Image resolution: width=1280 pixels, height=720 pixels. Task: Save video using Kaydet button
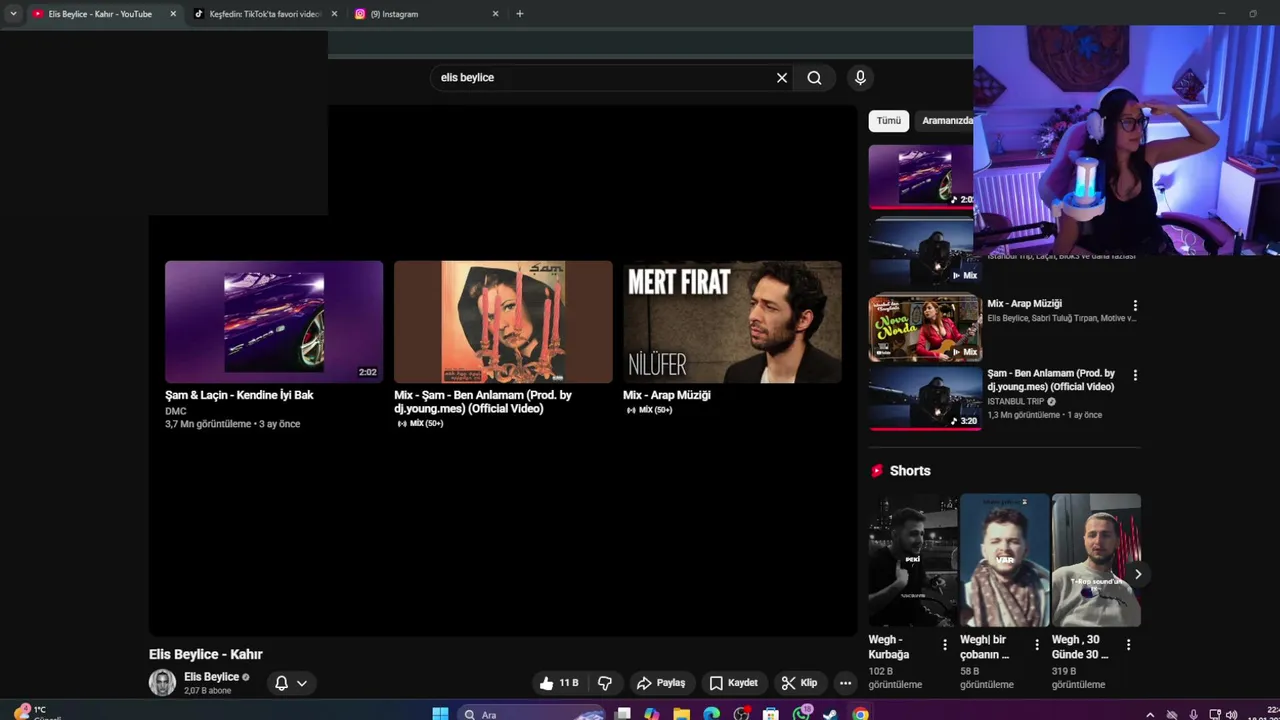point(733,683)
